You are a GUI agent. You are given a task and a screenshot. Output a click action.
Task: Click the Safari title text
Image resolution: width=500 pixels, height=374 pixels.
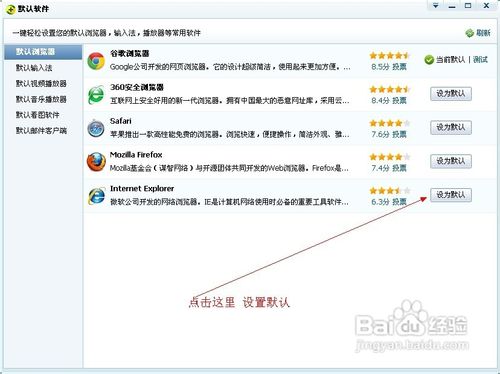[x=121, y=121]
